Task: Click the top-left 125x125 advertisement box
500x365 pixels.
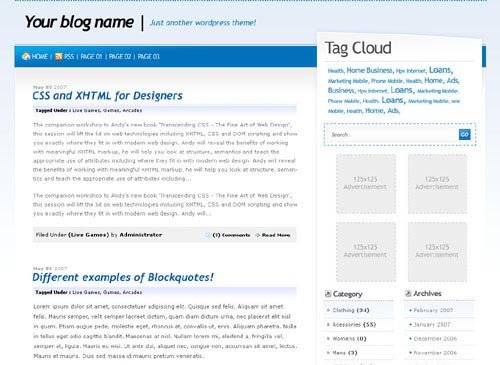Action: point(366,184)
